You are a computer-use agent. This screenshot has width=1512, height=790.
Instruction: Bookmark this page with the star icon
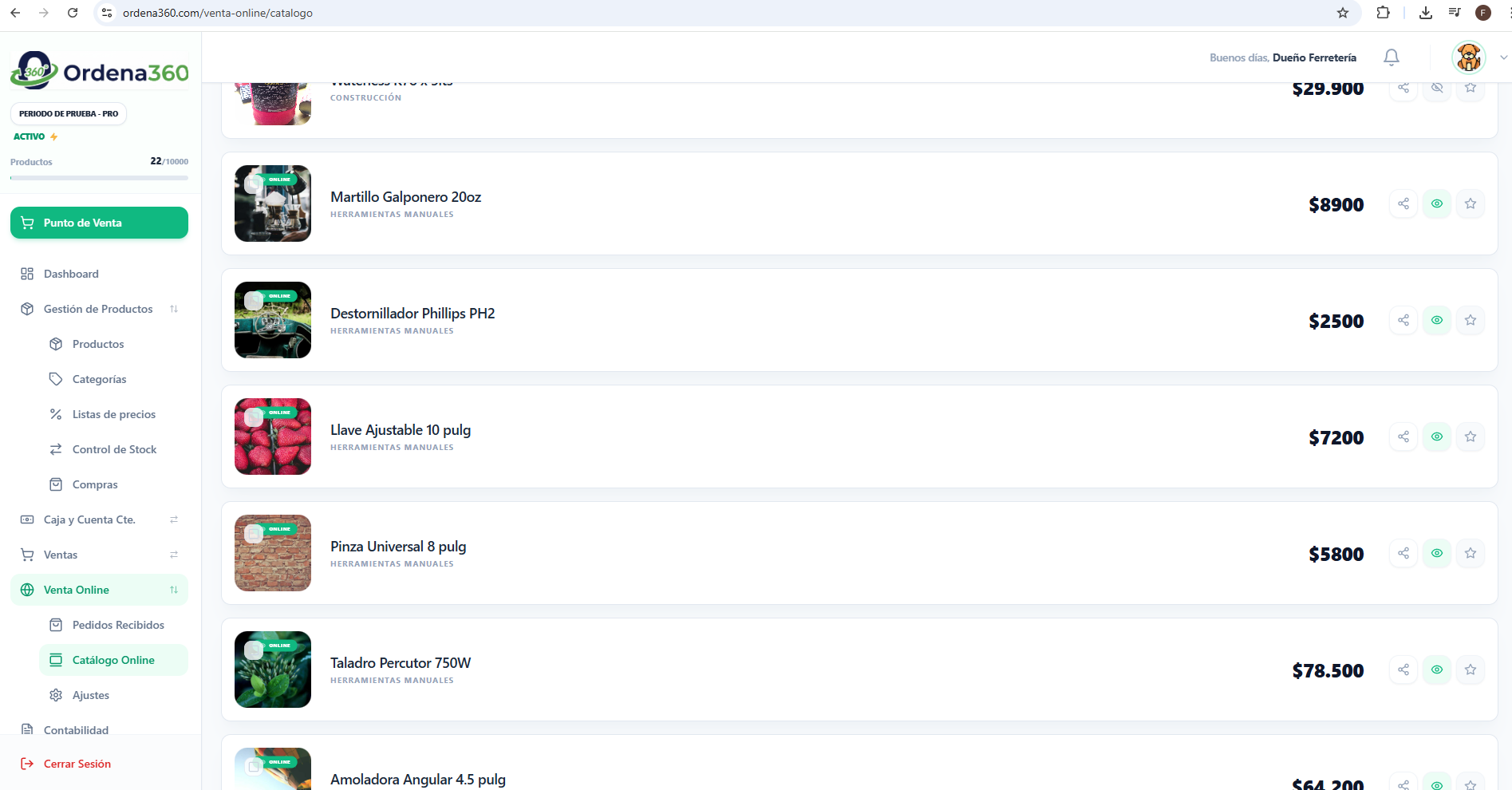[x=1343, y=13]
